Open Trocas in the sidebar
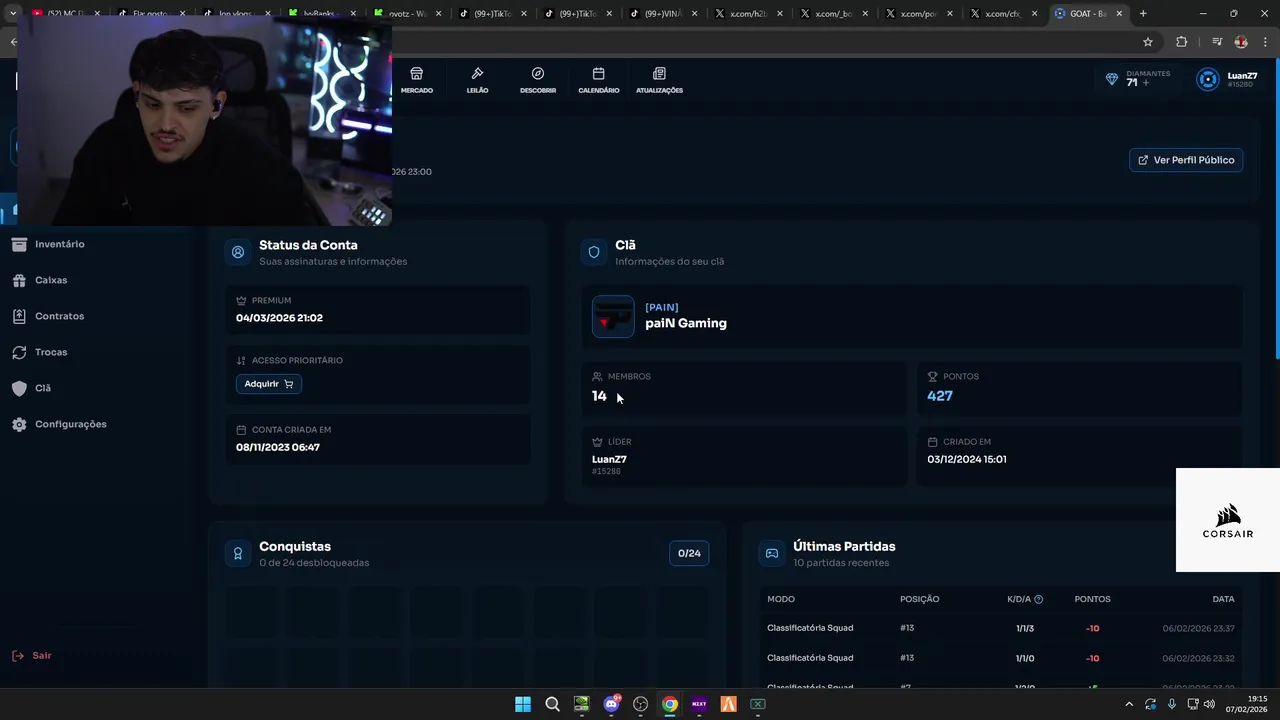Viewport: 1280px width, 720px height. [x=51, y=352]
